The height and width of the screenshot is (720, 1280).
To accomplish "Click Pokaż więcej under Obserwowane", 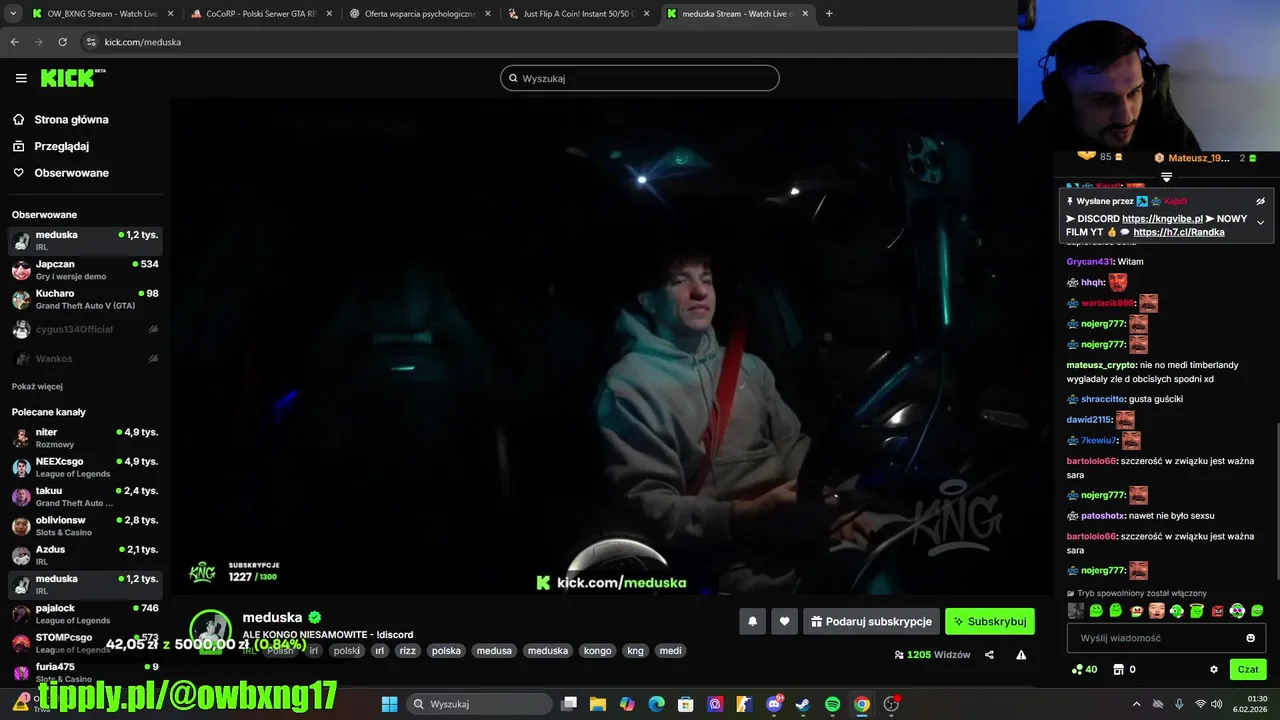I will tap(37, 386).
